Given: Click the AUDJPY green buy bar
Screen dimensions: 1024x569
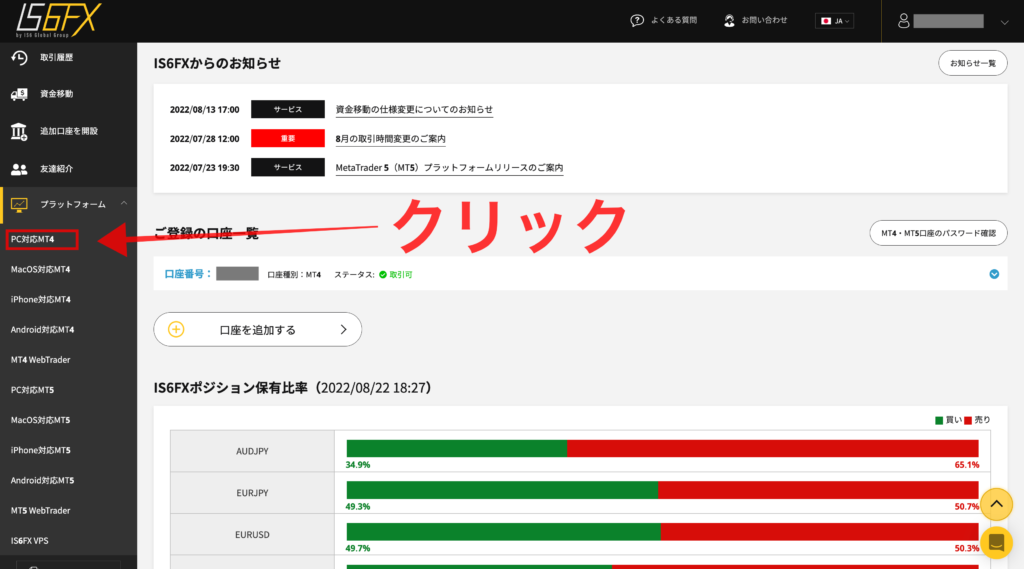Looking at the screenshot, I should 456,448.
